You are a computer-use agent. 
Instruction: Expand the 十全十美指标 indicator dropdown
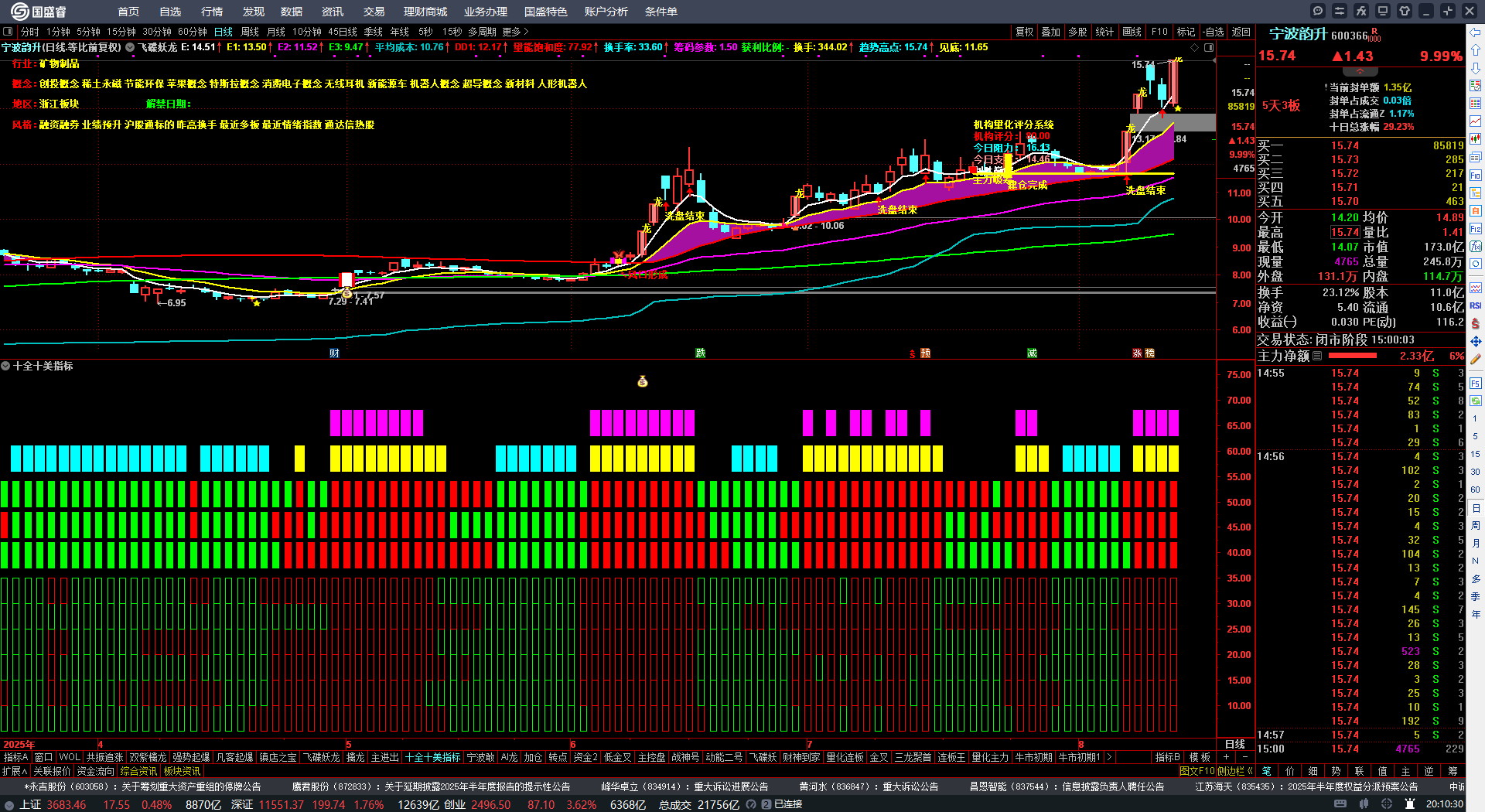[x=5, y=366]
